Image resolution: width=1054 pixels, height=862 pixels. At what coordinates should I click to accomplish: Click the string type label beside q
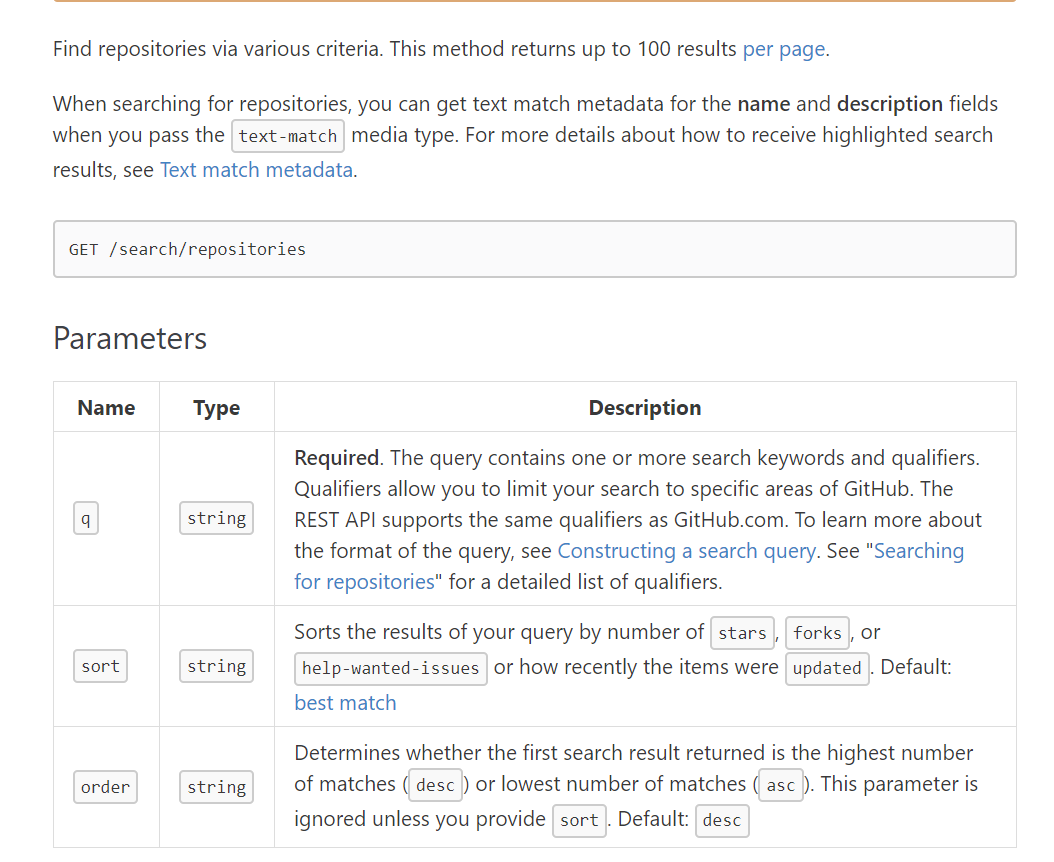click(216, 518)
